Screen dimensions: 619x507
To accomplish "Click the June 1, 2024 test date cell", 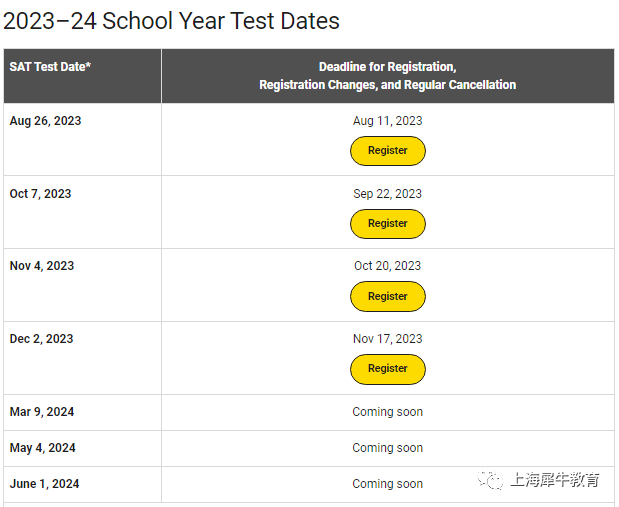I will (x=83, y=484).
